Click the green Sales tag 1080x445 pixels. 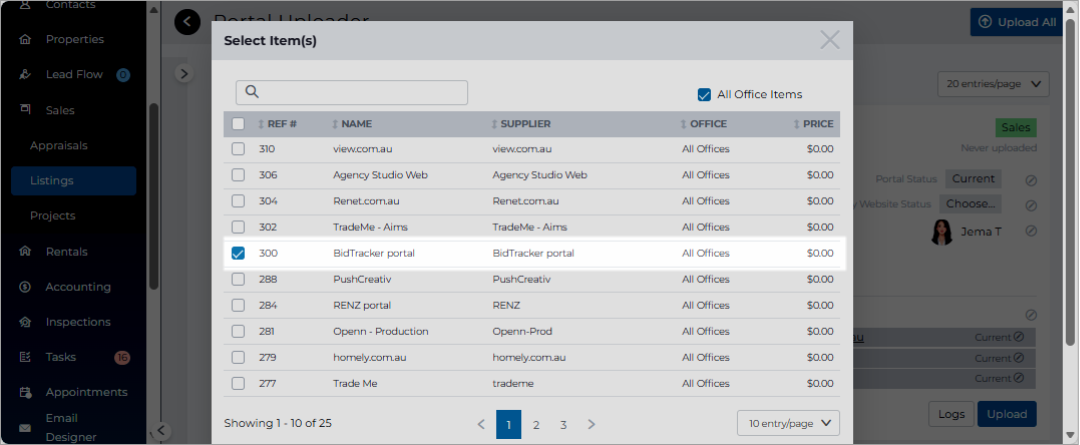[1015, 127]
